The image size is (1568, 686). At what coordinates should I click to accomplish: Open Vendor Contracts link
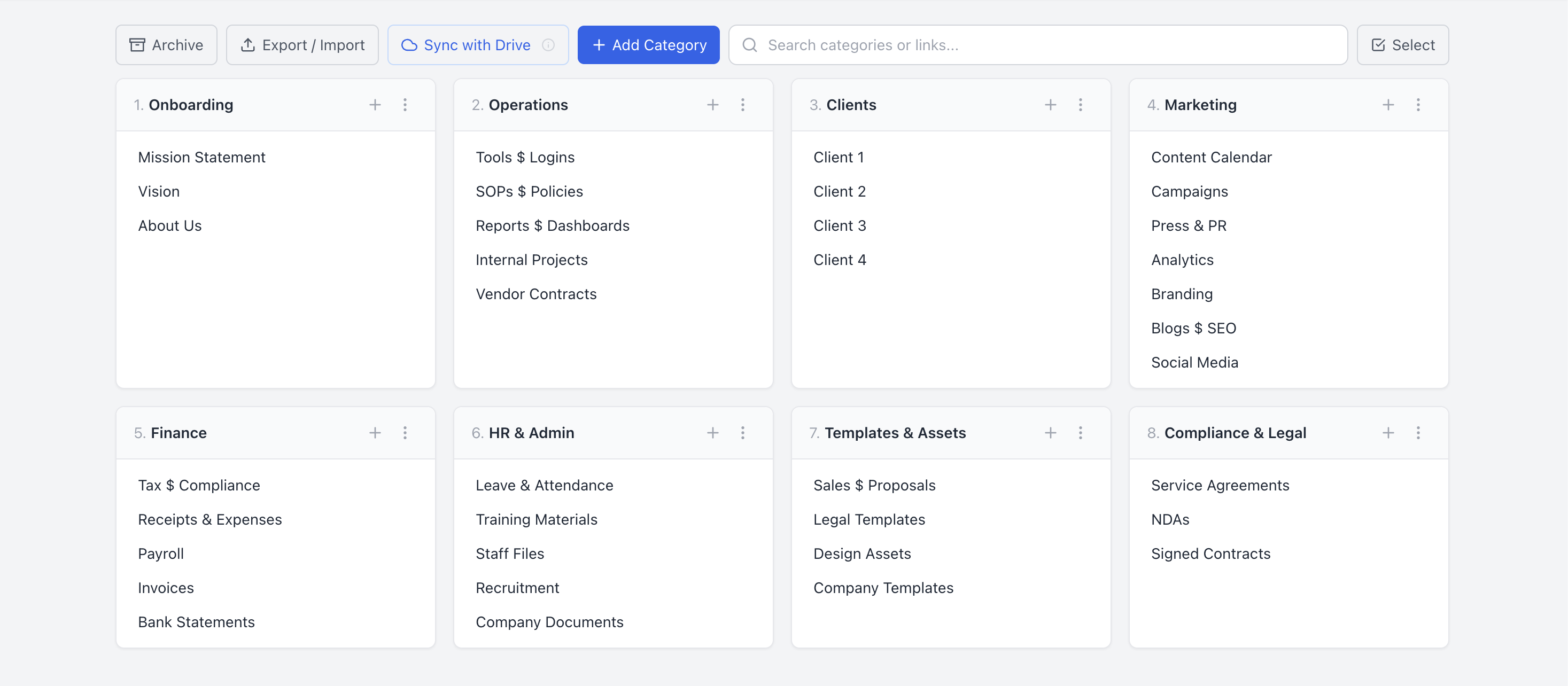tap(536, 294)
